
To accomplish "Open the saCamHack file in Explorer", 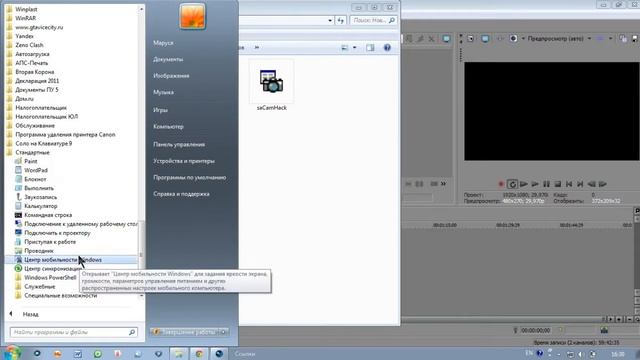I will pos(271,86).
